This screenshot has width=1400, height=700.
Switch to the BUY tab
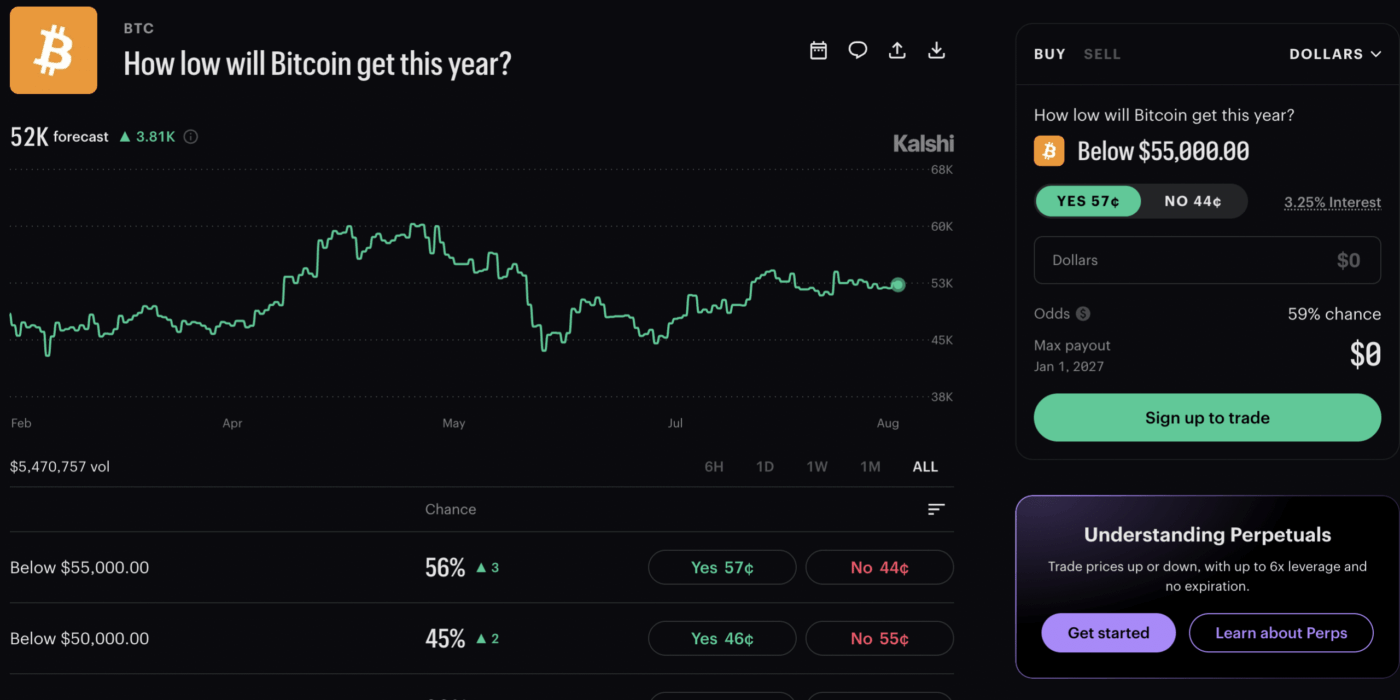click(1049, 54)
